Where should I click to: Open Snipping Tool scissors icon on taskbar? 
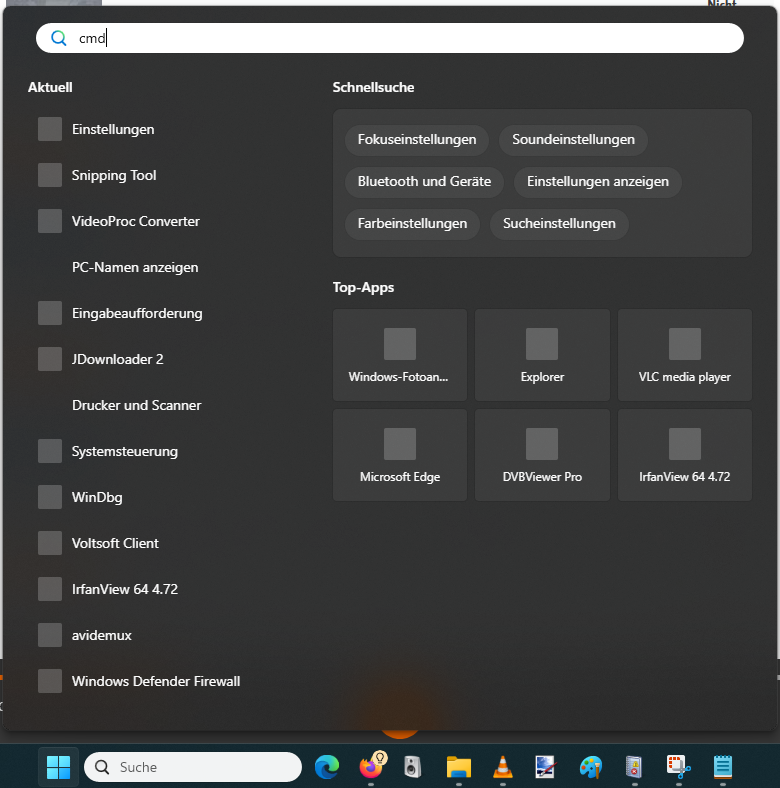(x=678, y=767)
